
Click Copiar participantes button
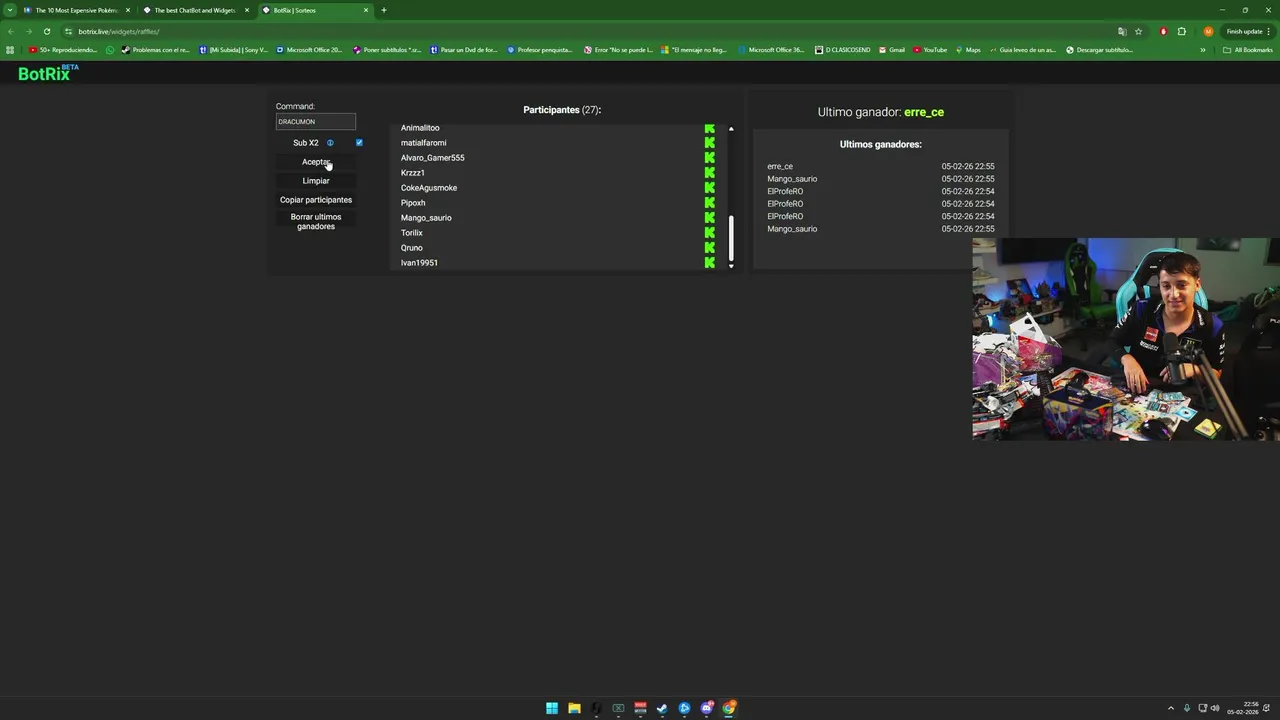[316, 200]
